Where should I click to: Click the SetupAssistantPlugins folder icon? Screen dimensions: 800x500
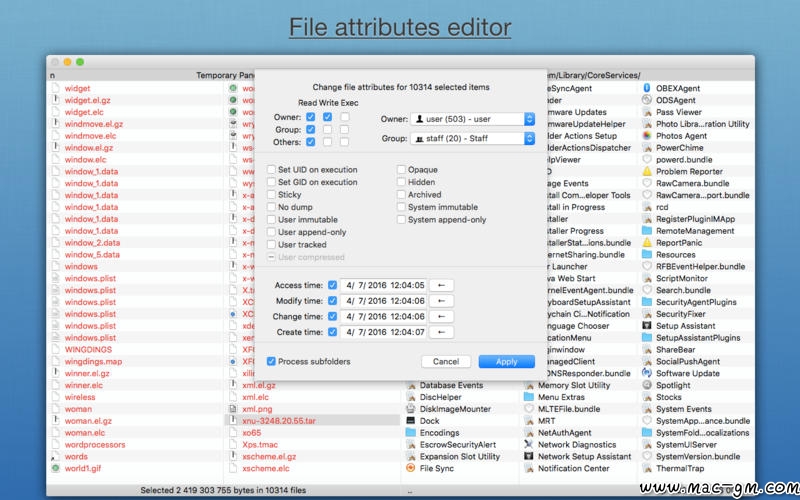click(x=647, y=337)
